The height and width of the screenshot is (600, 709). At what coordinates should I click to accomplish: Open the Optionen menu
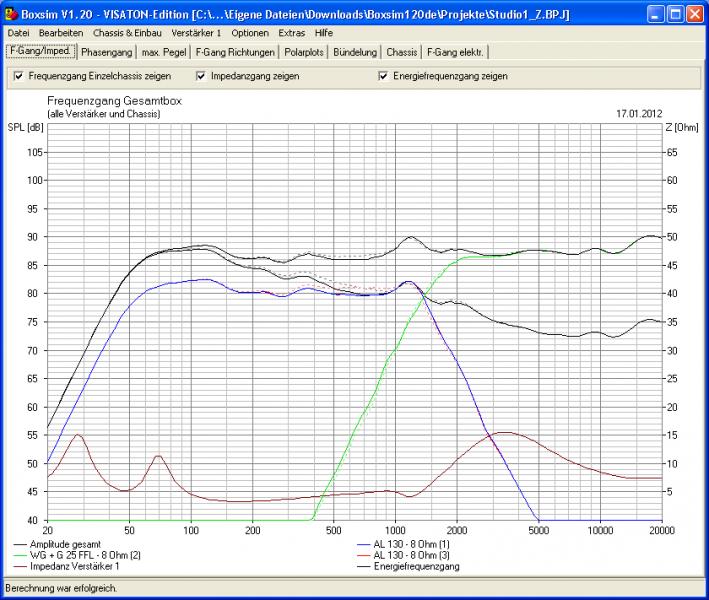[x=249, y=33]
